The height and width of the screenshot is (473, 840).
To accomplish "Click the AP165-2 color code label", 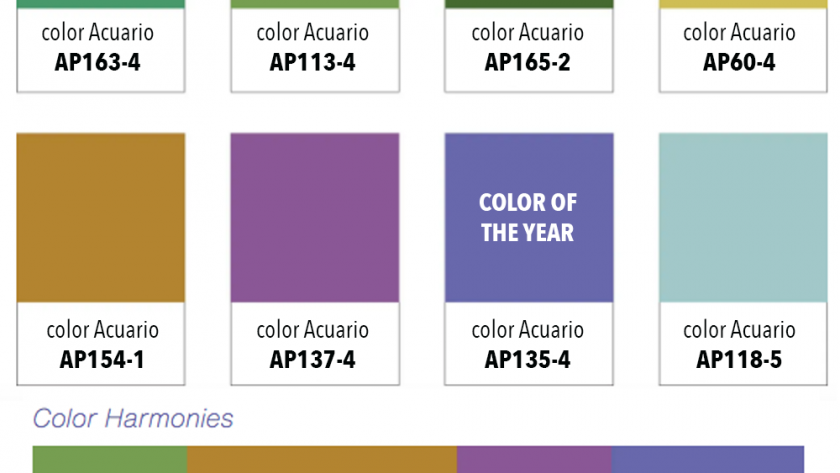I will point(528,63).
